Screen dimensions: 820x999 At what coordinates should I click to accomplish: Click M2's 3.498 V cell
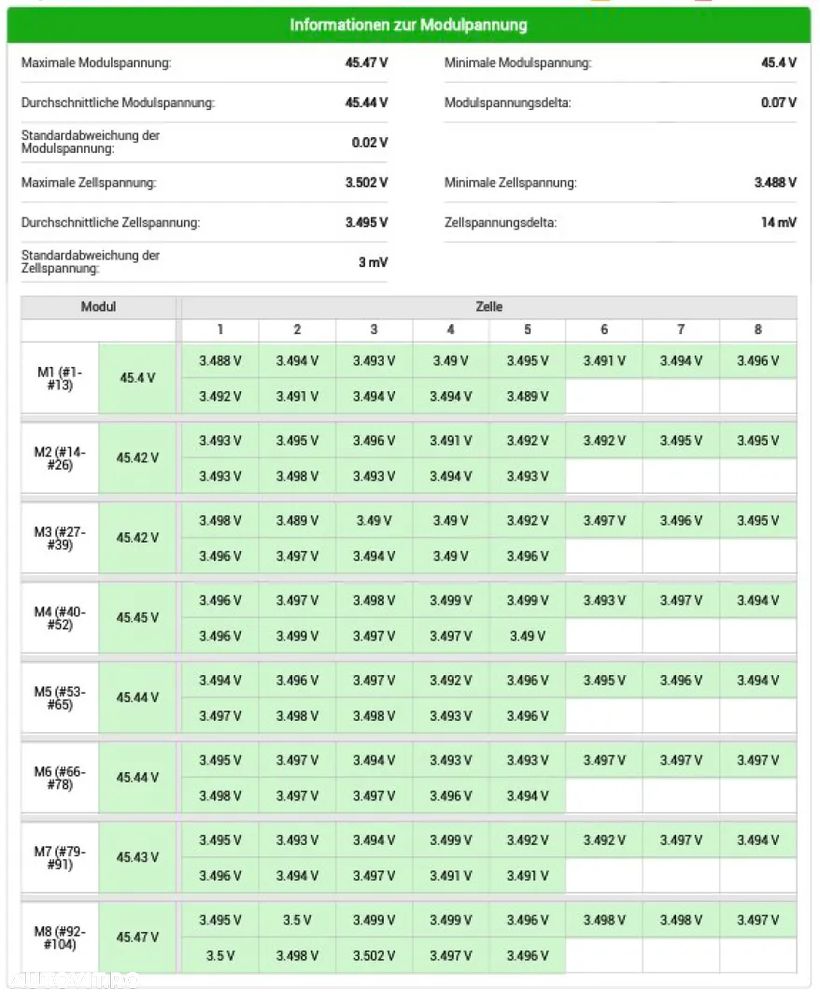297,476
